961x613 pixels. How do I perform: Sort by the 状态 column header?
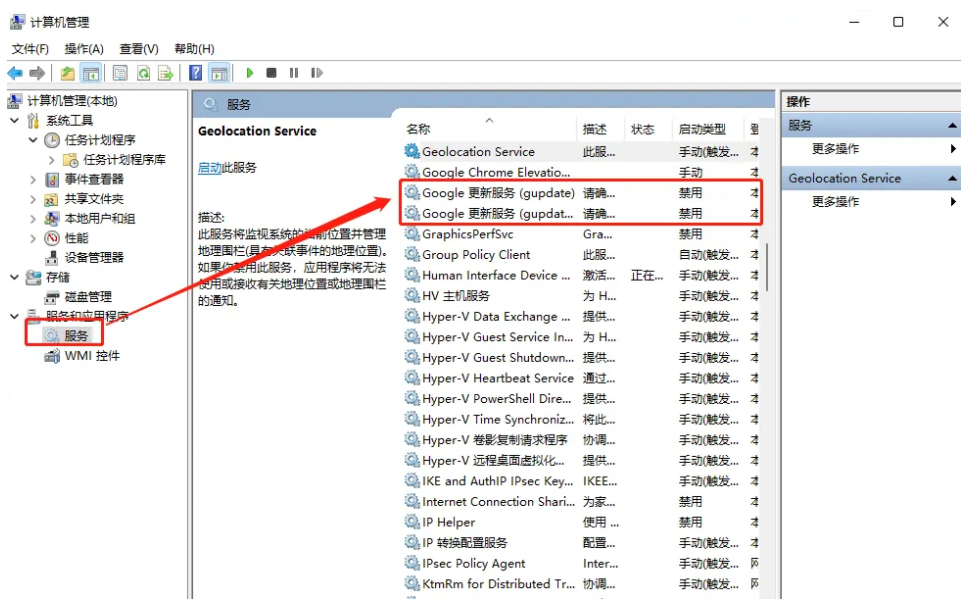pyautogui.click(x=643, y=129)
